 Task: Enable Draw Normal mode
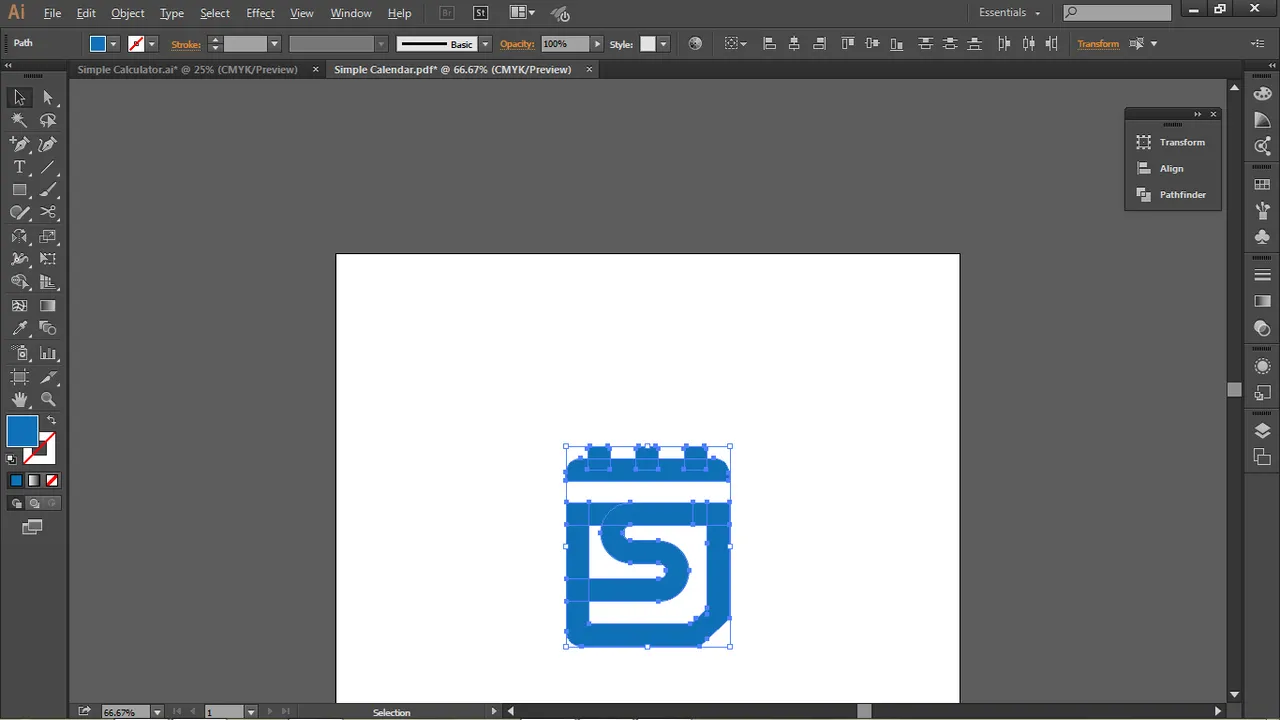(16, 503)
